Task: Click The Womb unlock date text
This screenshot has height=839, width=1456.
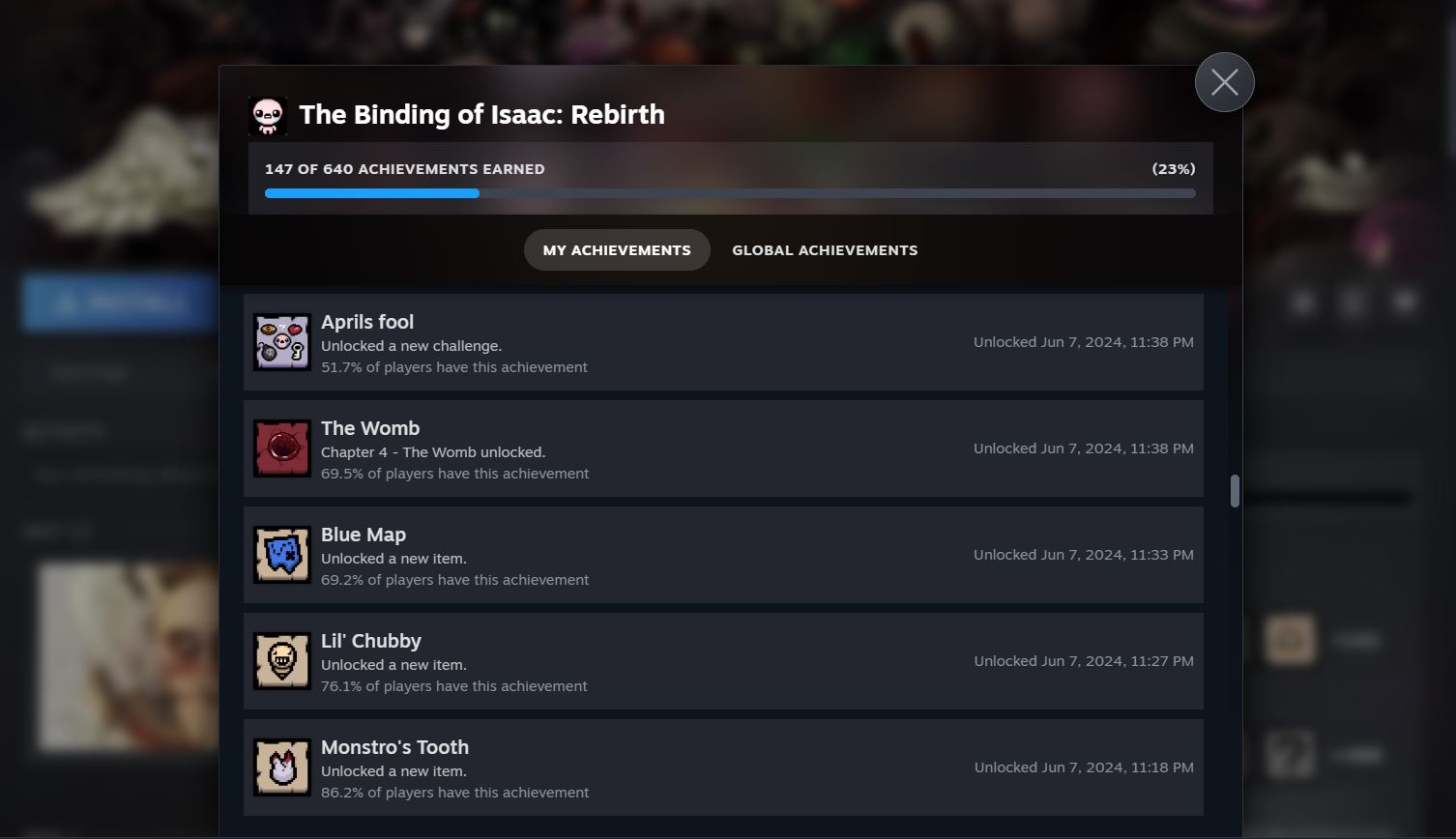Action: (x=1084, y=448)
